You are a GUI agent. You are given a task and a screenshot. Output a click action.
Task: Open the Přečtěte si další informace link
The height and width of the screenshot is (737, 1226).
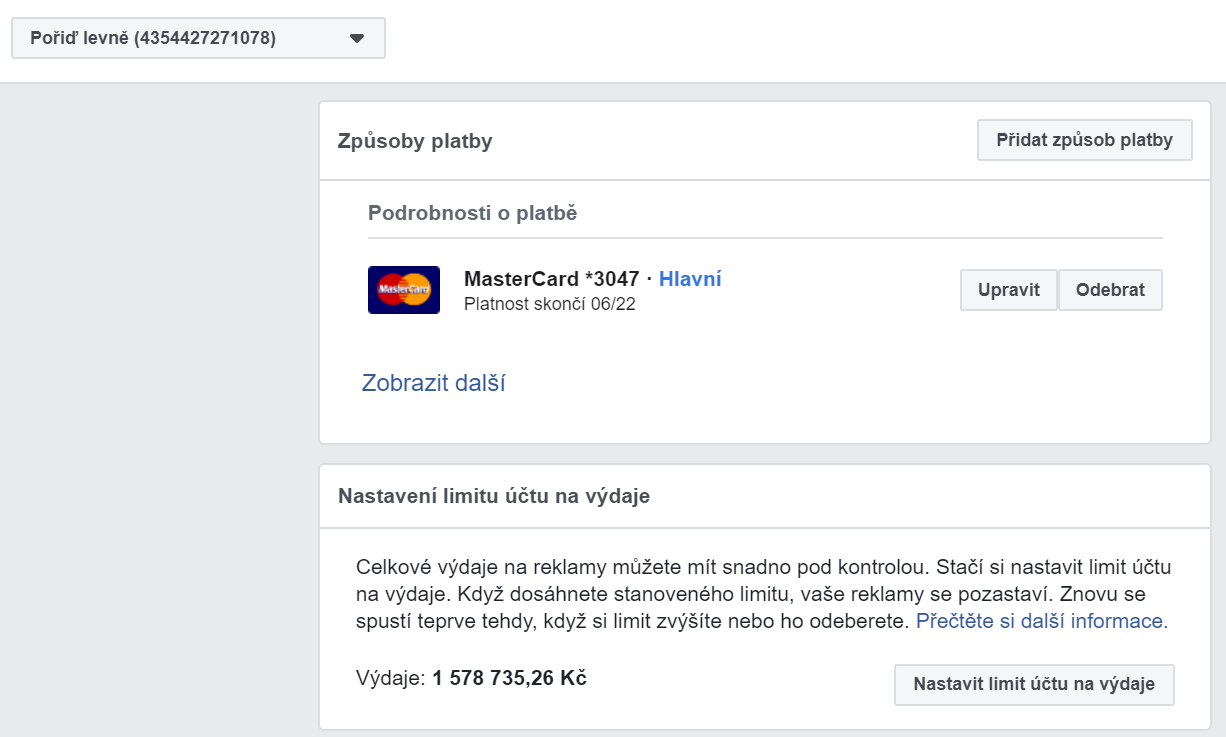1042,621
